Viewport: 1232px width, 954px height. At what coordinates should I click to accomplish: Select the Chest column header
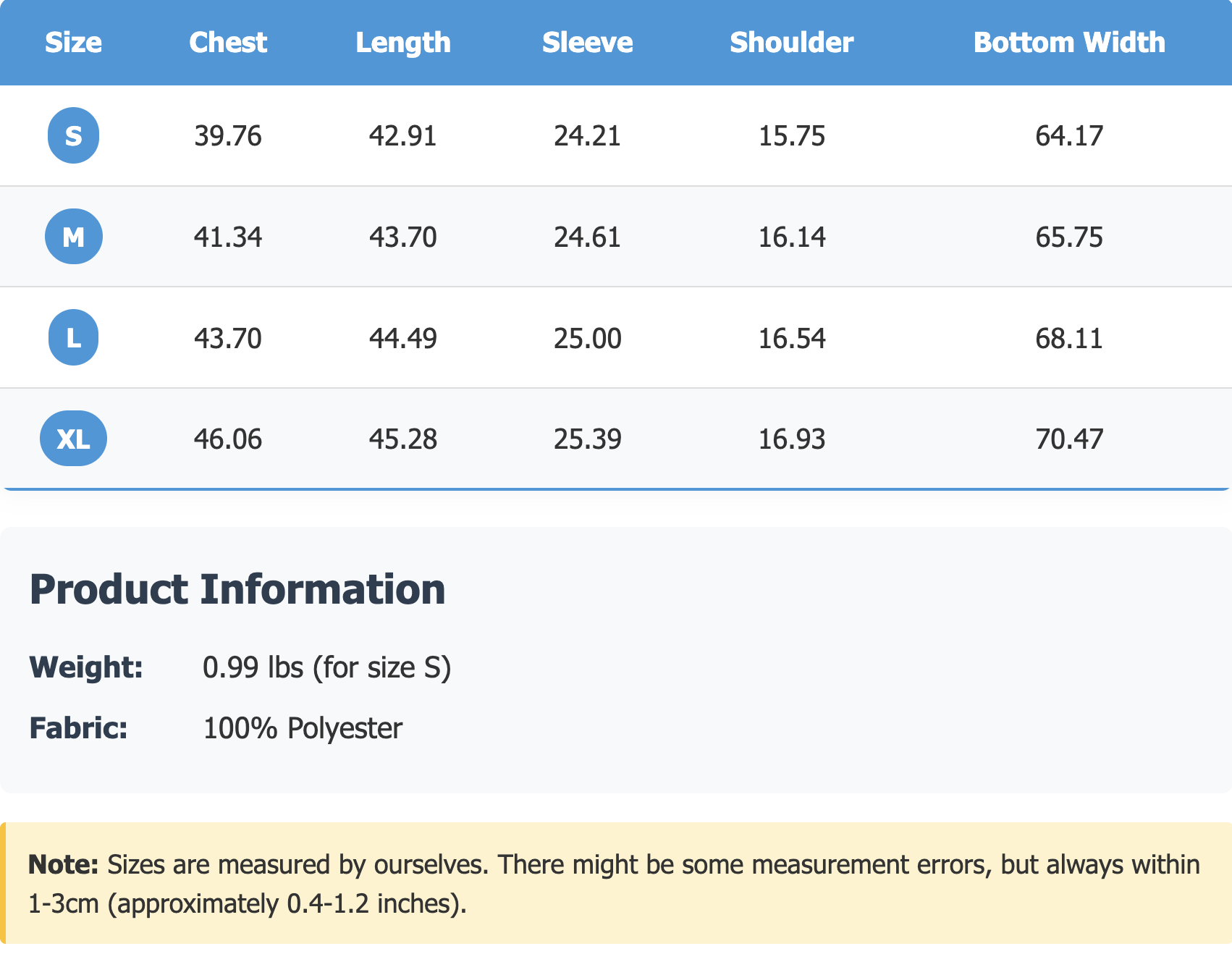[228, 43]
